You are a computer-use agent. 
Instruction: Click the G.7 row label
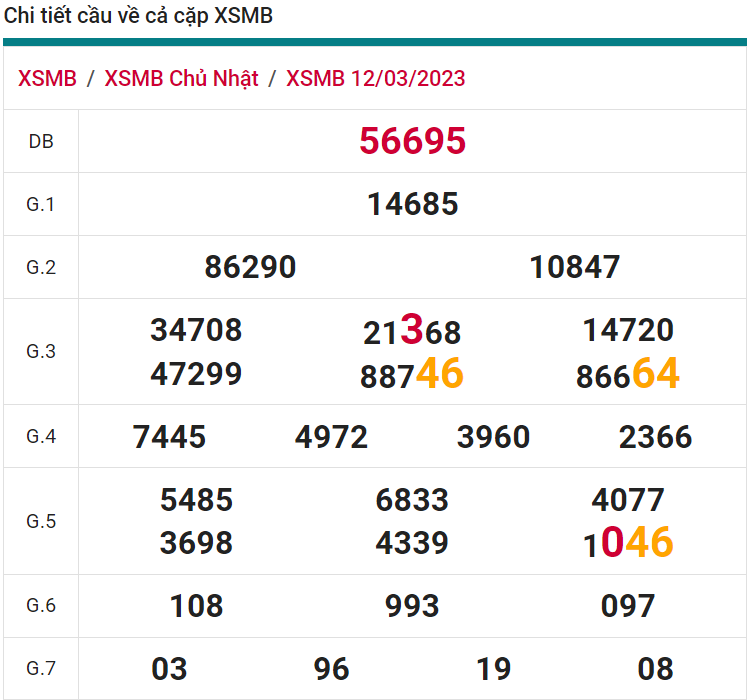(41, 669)
